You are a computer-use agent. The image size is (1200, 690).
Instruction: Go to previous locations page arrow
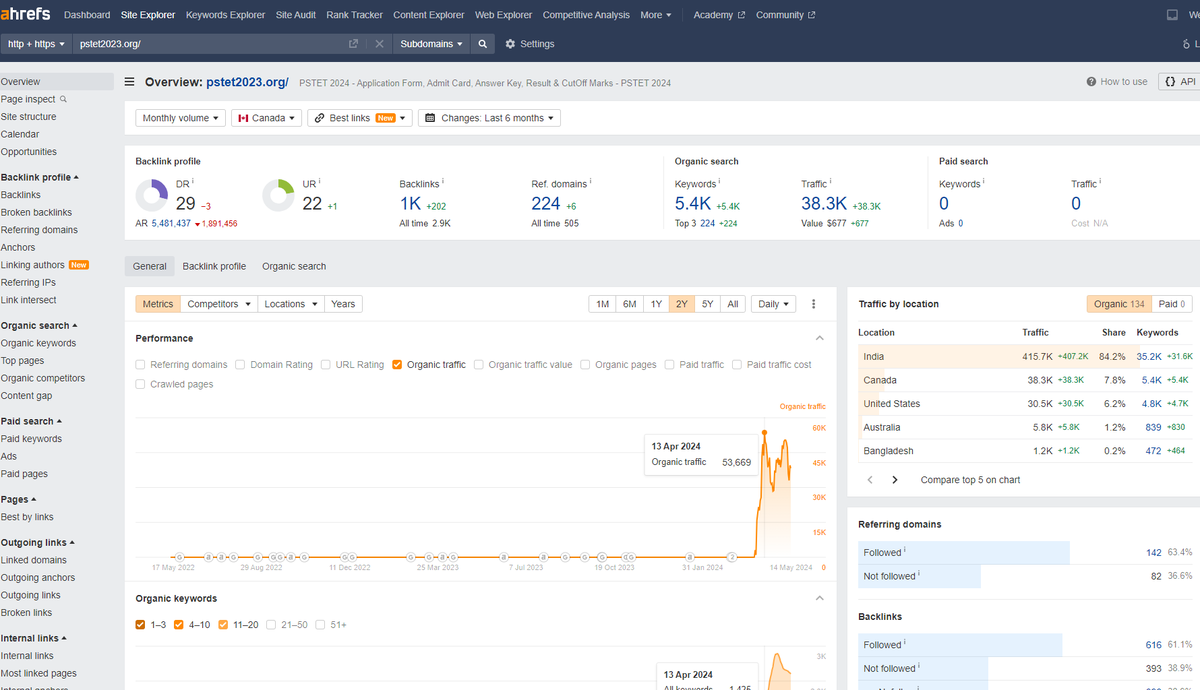(870, 480)
